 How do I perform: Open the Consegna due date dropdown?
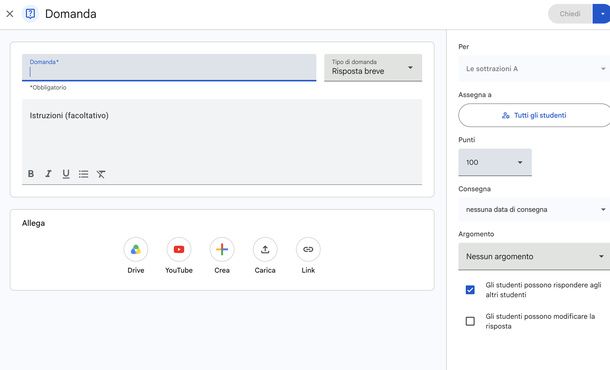click(534, 209)
